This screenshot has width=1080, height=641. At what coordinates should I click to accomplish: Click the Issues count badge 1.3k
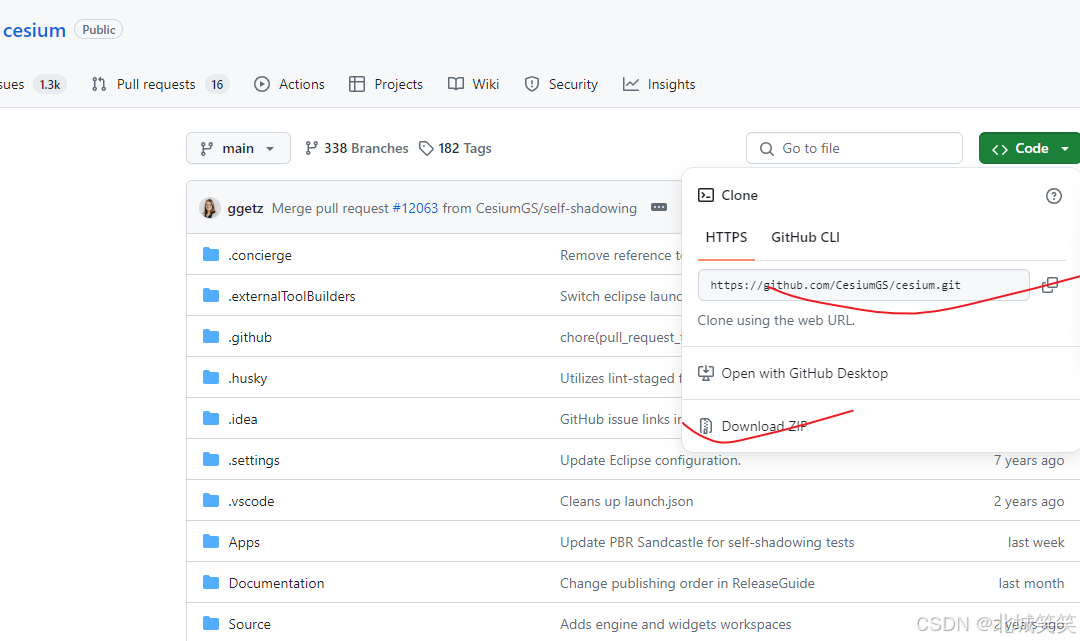click(x=50, y=84)
